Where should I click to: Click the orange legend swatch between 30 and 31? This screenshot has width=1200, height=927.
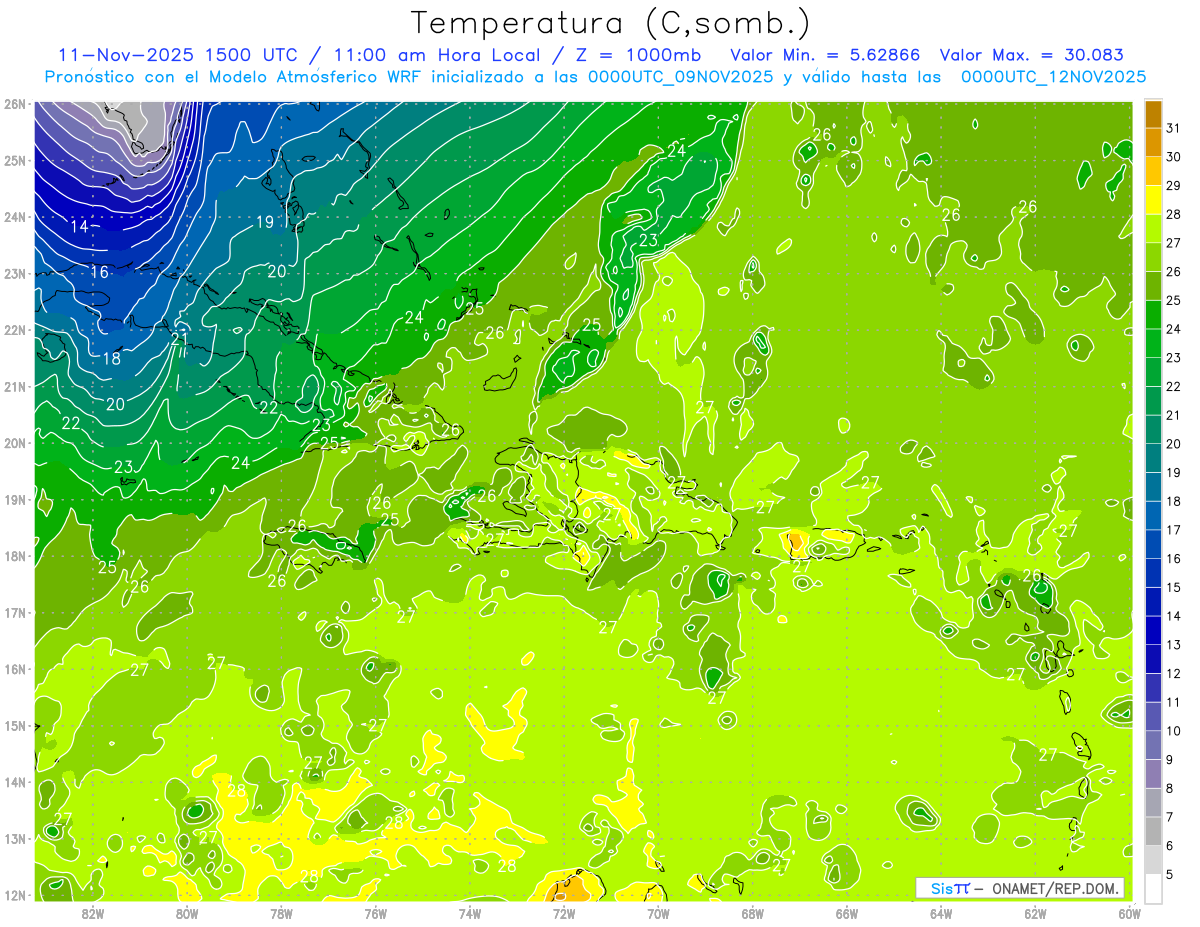1153,143
